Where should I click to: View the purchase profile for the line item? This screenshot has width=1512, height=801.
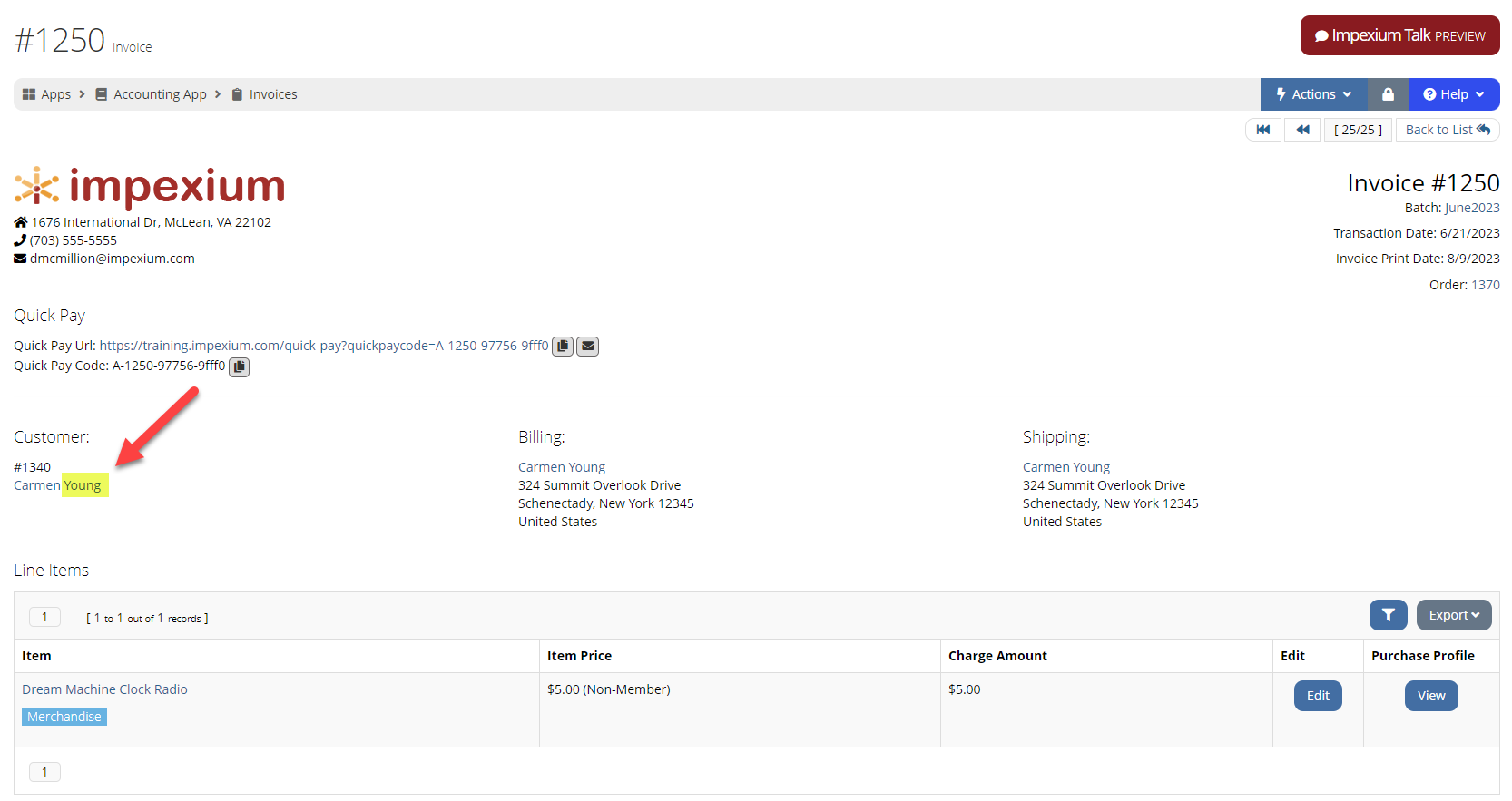[1431, 696]
